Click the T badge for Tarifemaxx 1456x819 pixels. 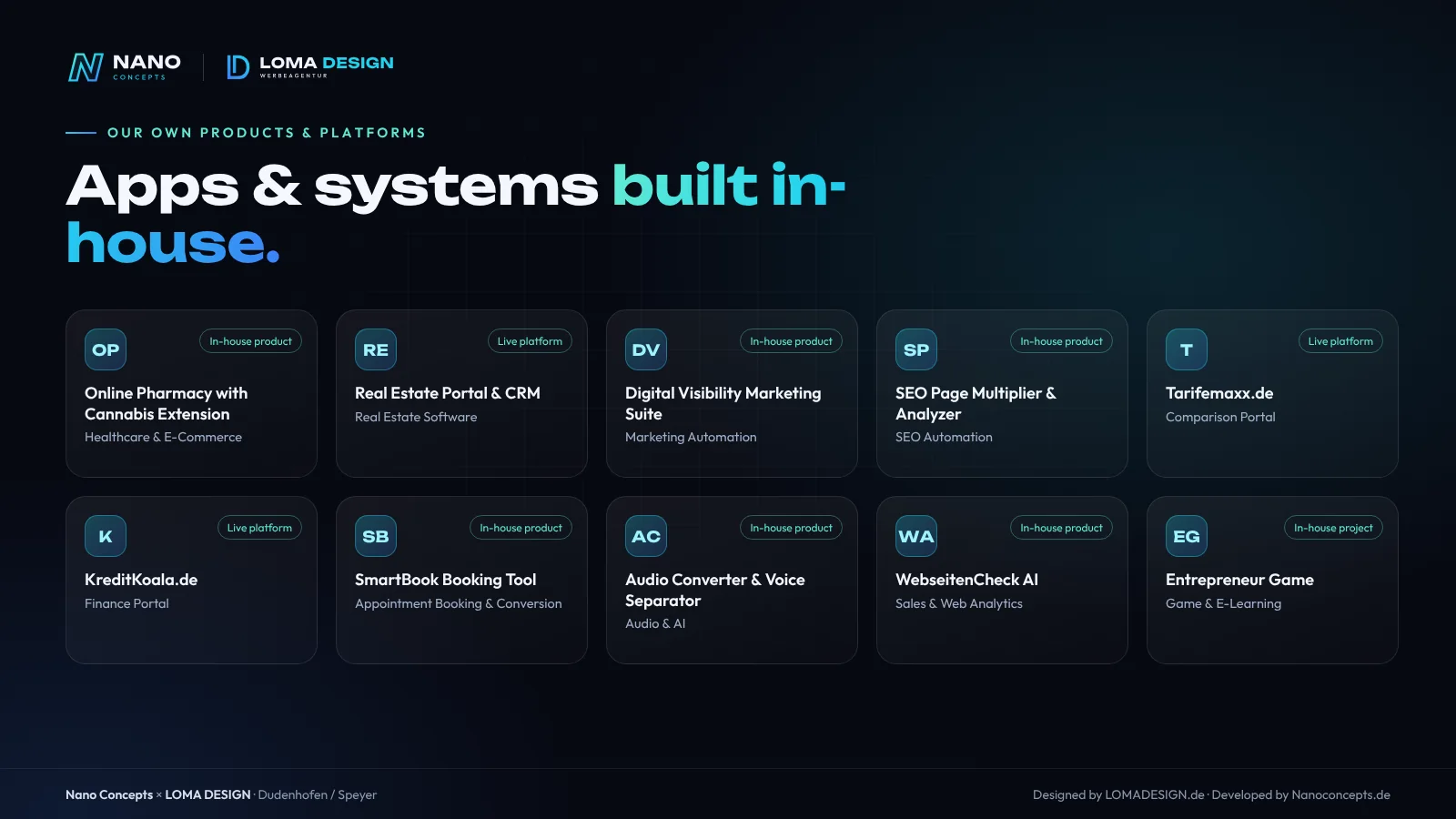(x=1187, y=349)
